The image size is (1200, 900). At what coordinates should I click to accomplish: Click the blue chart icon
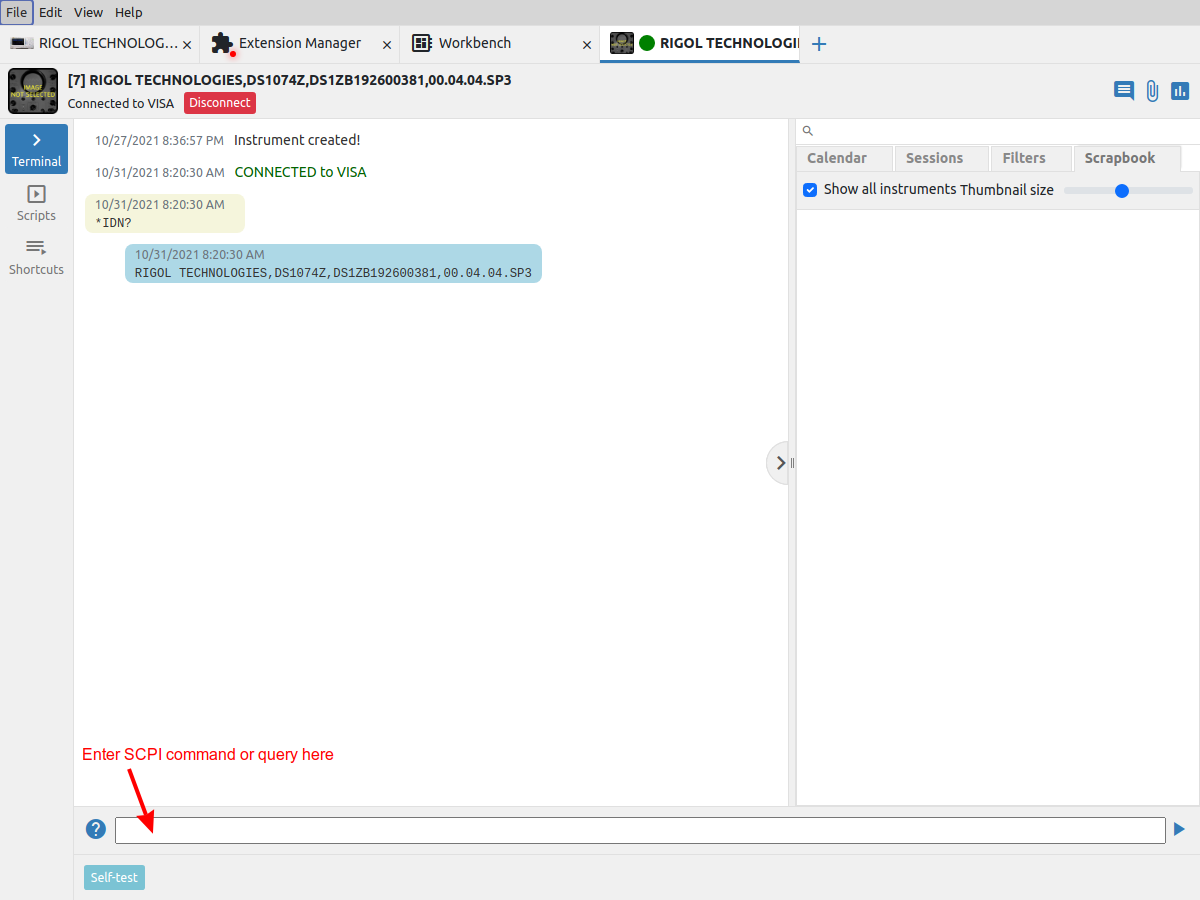point(1180,91)
